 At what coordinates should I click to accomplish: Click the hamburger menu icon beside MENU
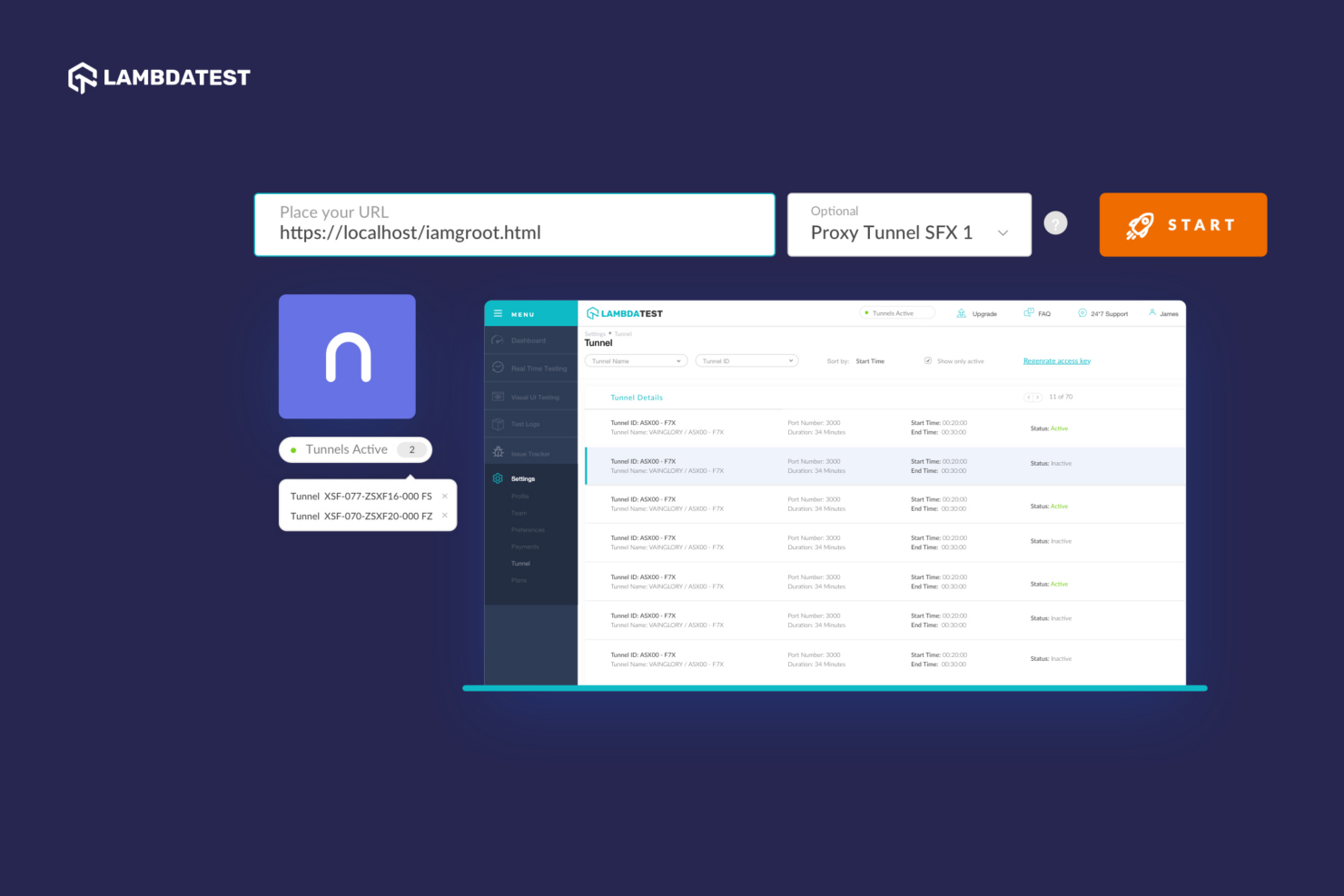pos(498,313)
